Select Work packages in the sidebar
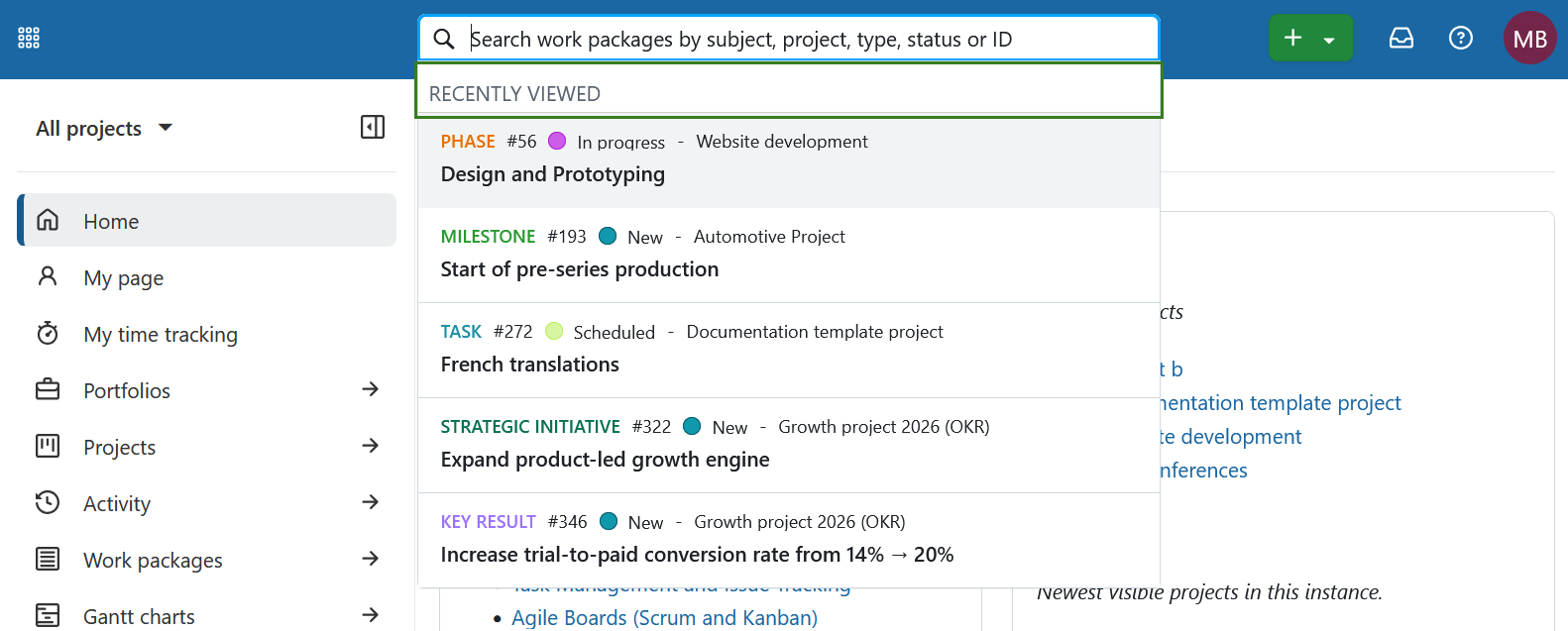Screen dimensions: 1568x631 click(x=153, y=561)
